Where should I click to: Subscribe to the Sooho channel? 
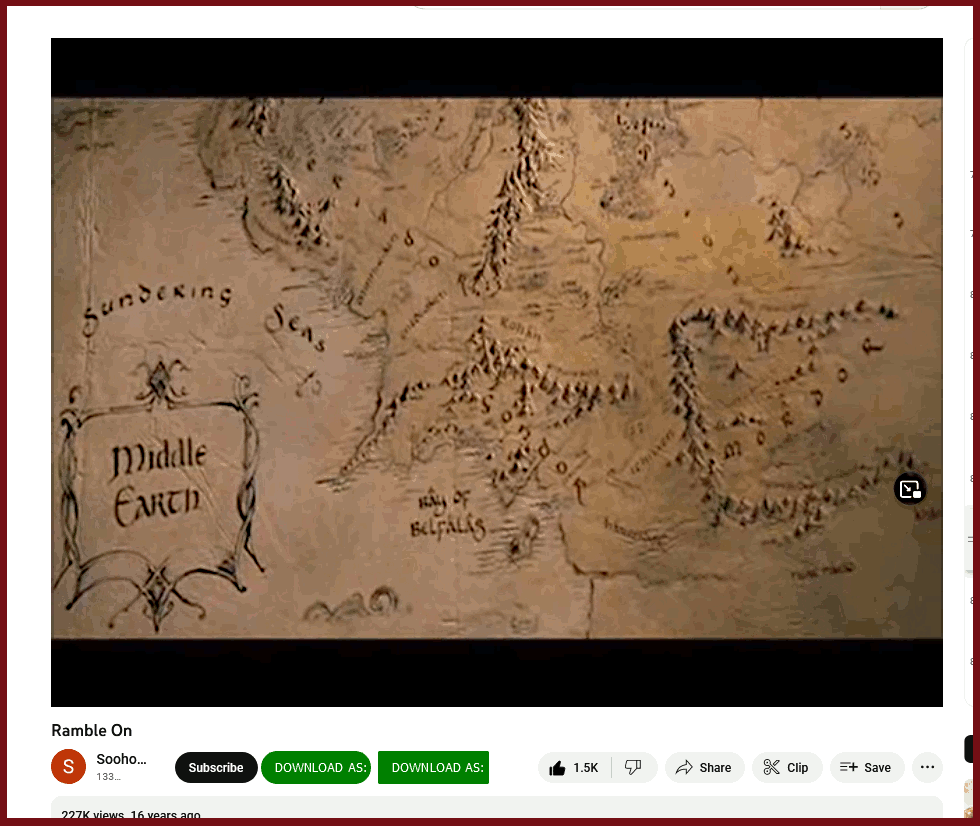coord(216,767)
